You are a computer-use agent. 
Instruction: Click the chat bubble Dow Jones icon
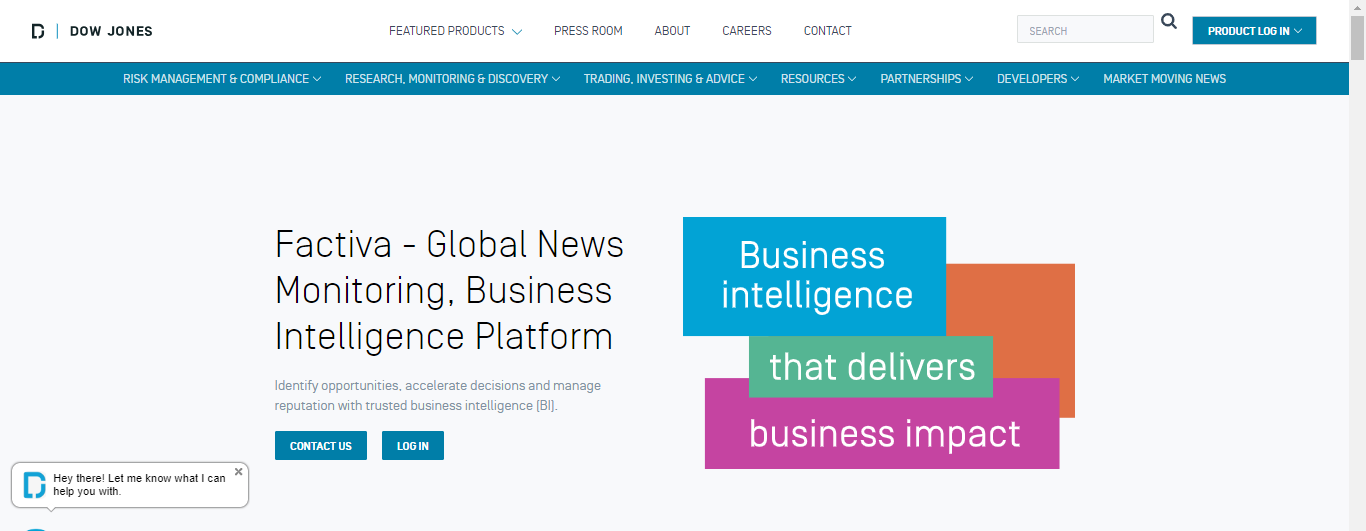[35, 485]
